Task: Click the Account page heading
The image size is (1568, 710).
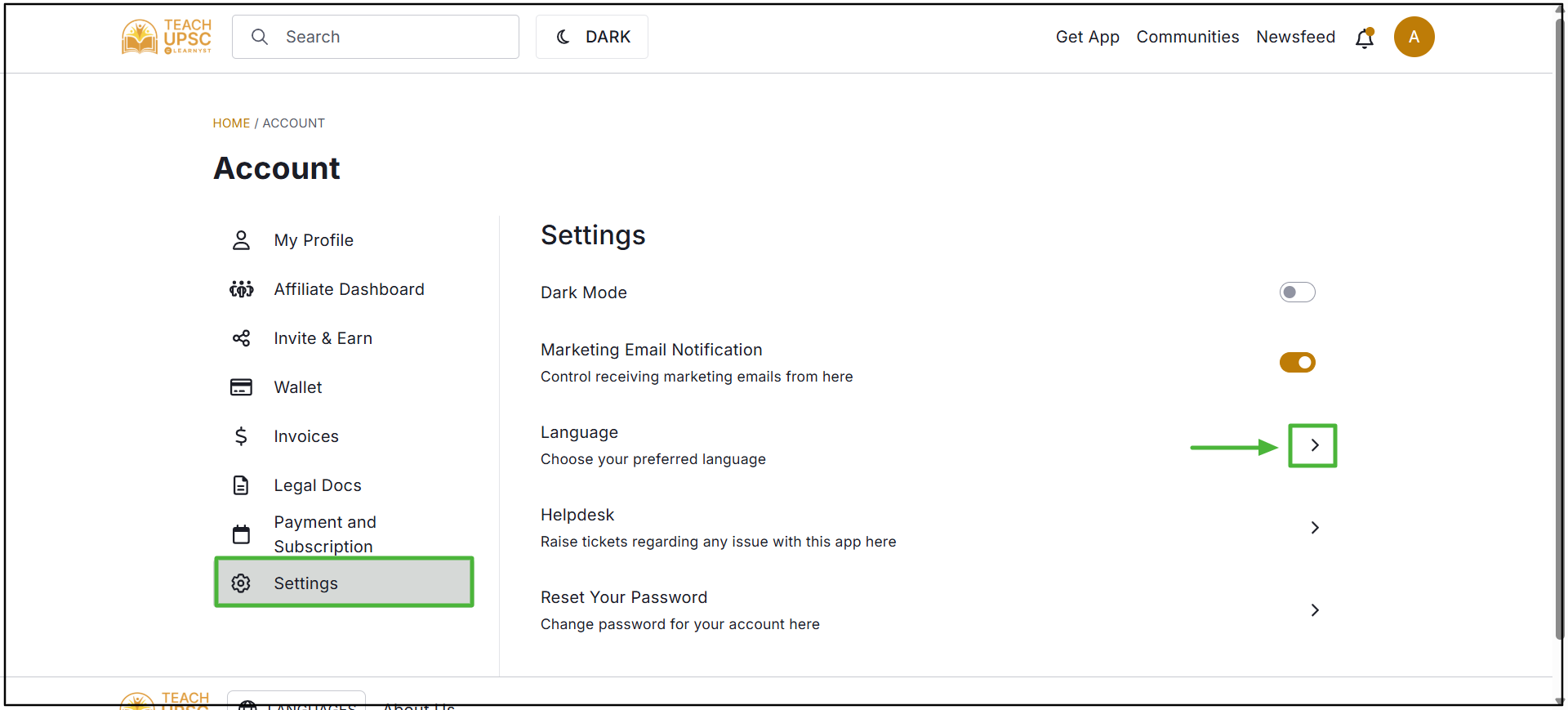Action: [x=277, y=168]
